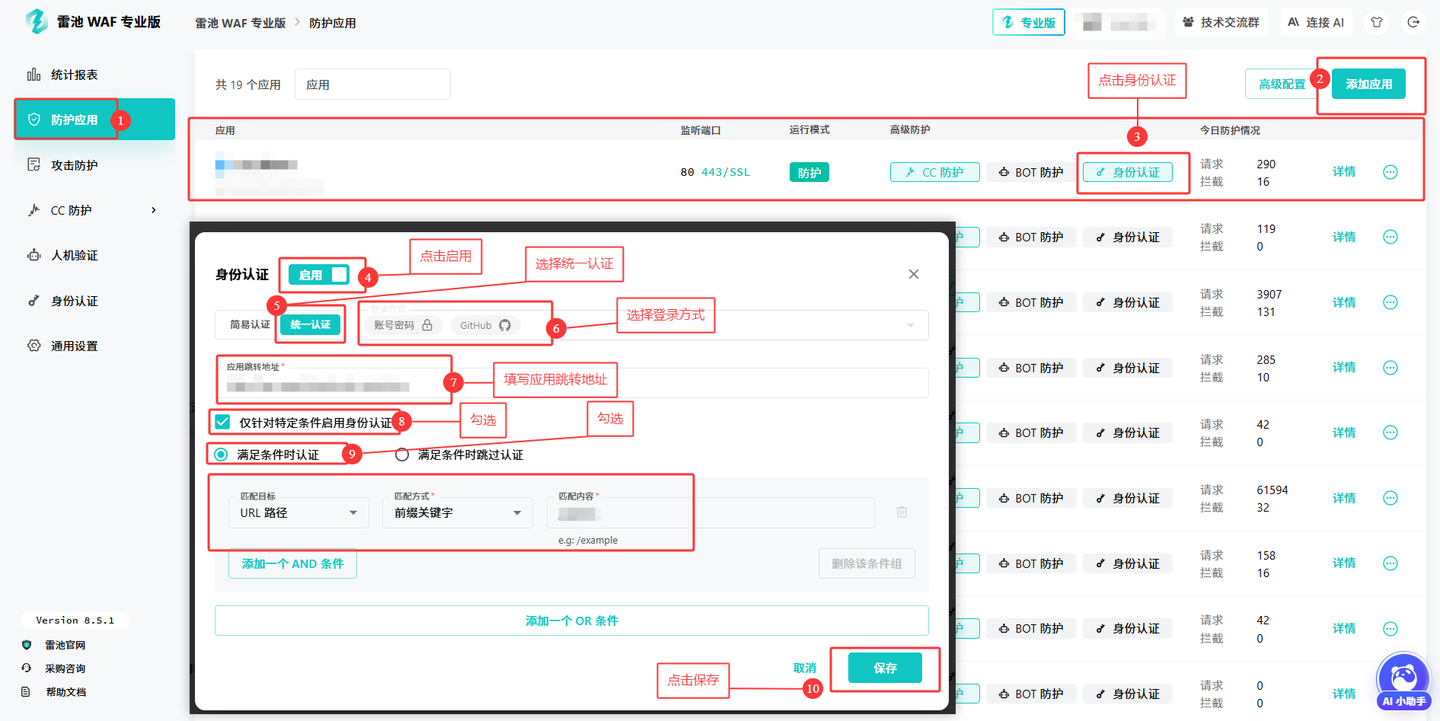Click the 专业版 badge in header
This screenshot has height=721, width=1440.
(1028, 22)
